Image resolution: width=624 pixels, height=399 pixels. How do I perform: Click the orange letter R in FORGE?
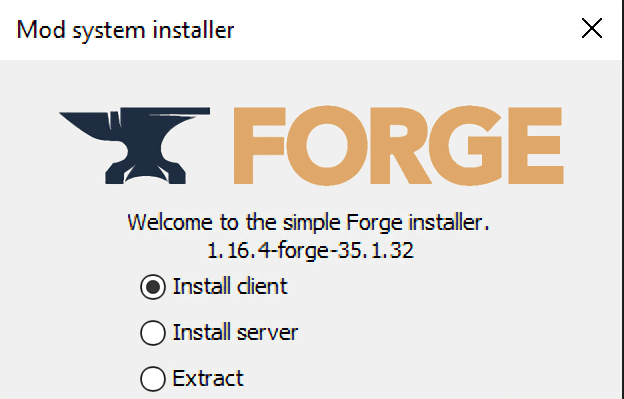[400, 146]
